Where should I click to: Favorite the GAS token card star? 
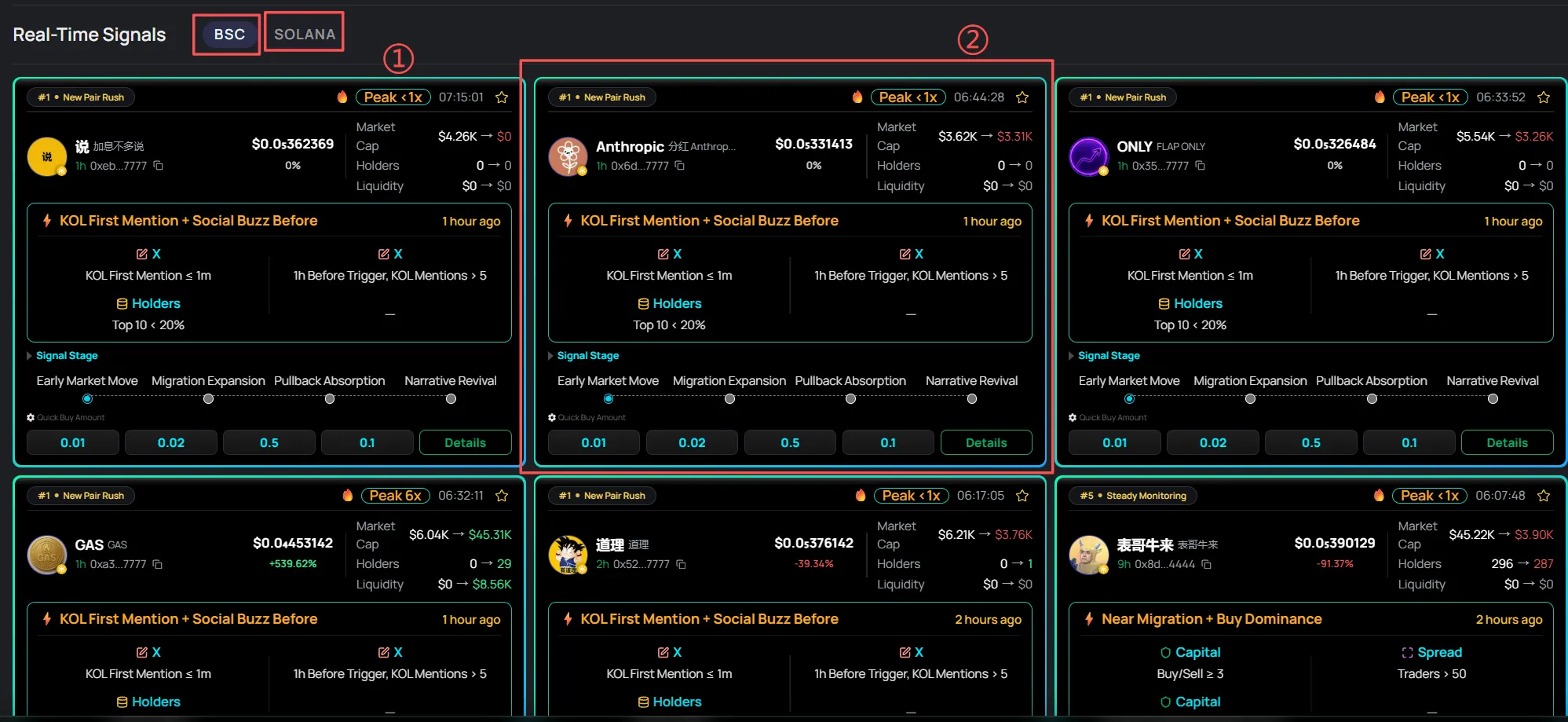pos(502,496)
